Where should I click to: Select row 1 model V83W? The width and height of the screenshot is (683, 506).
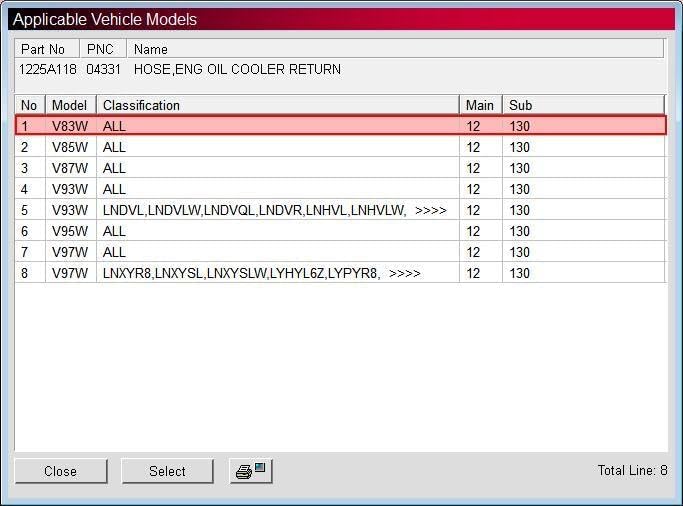(x=340, y=126)
